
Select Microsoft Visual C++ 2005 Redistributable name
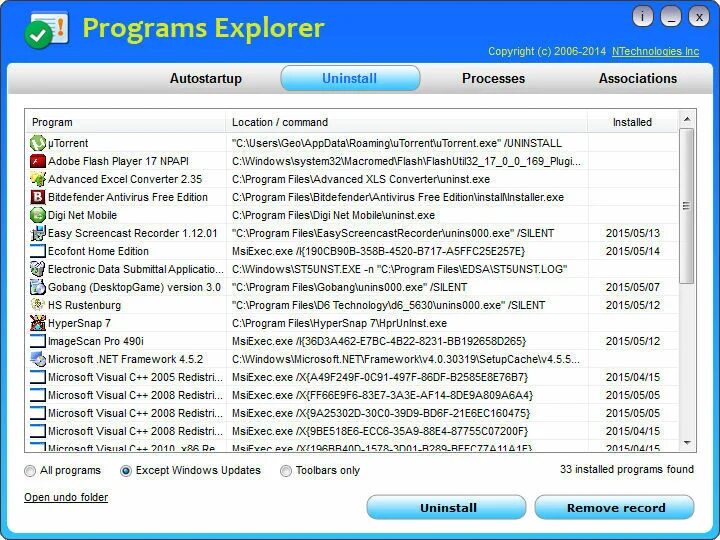[x=135, y=377]
